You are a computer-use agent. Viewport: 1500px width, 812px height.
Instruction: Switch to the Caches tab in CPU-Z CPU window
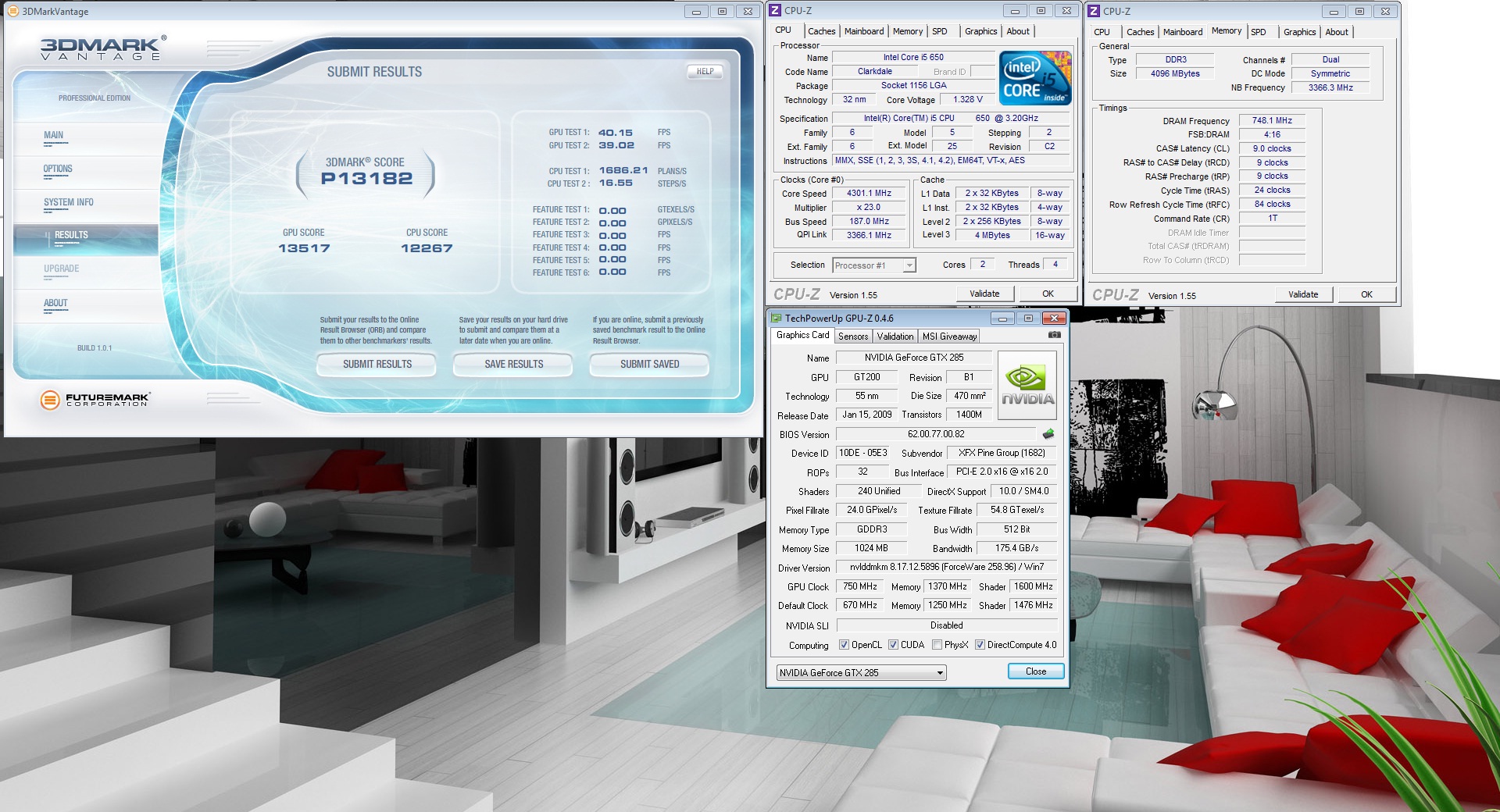(x=821, y=31)
